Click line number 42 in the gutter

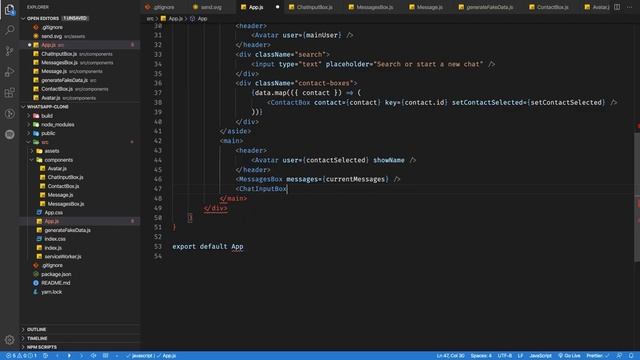coord(158,141)
